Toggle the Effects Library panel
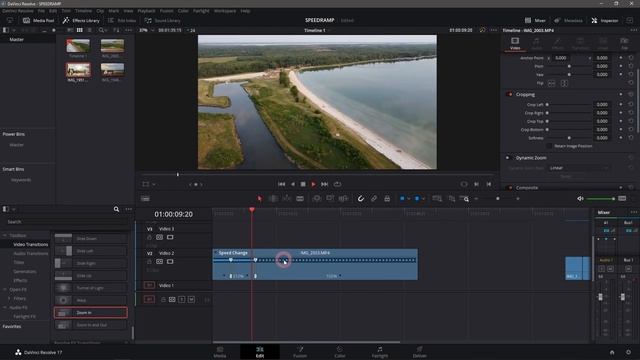The height and width of the screenshot is (360, 640). 81,20
